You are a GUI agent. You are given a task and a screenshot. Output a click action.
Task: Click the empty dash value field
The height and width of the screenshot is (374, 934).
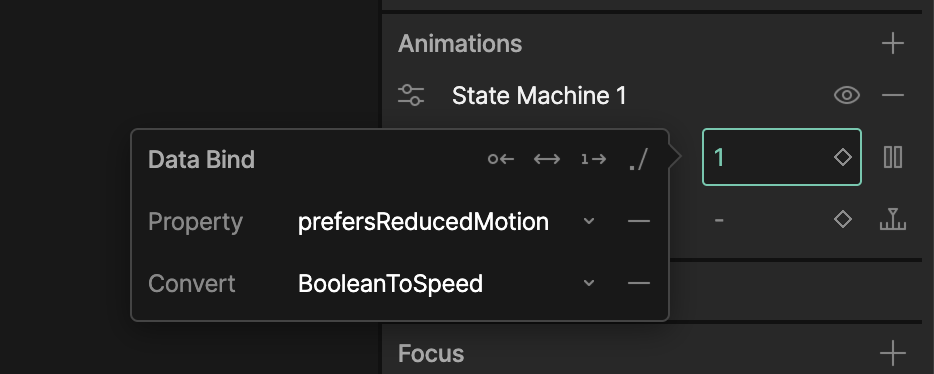(768, 220)
